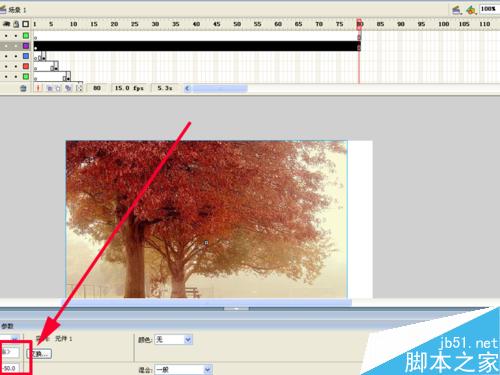Toggle outline square of bottom green layer
The image size is (500, 375).
[26, 77]
